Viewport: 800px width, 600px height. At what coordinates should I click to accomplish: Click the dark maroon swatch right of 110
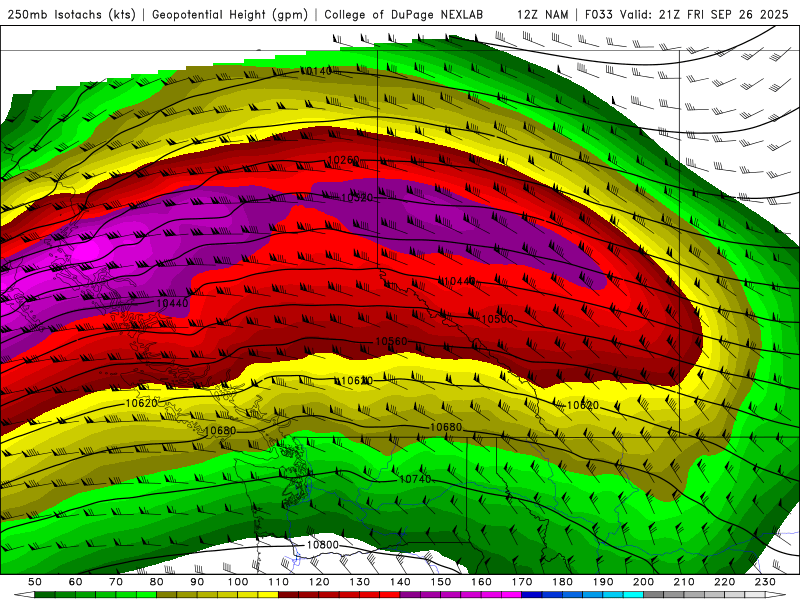click(288, 595)
